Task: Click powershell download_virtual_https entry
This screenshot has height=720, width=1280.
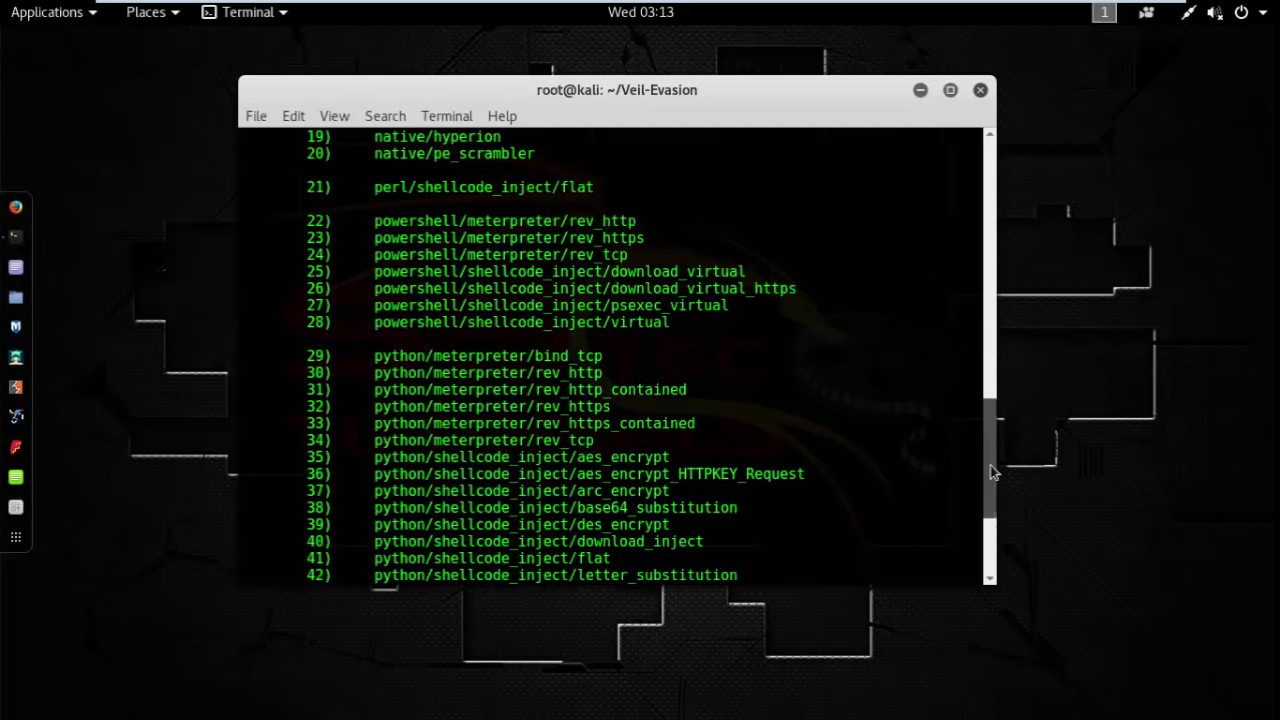Action: 585,288
